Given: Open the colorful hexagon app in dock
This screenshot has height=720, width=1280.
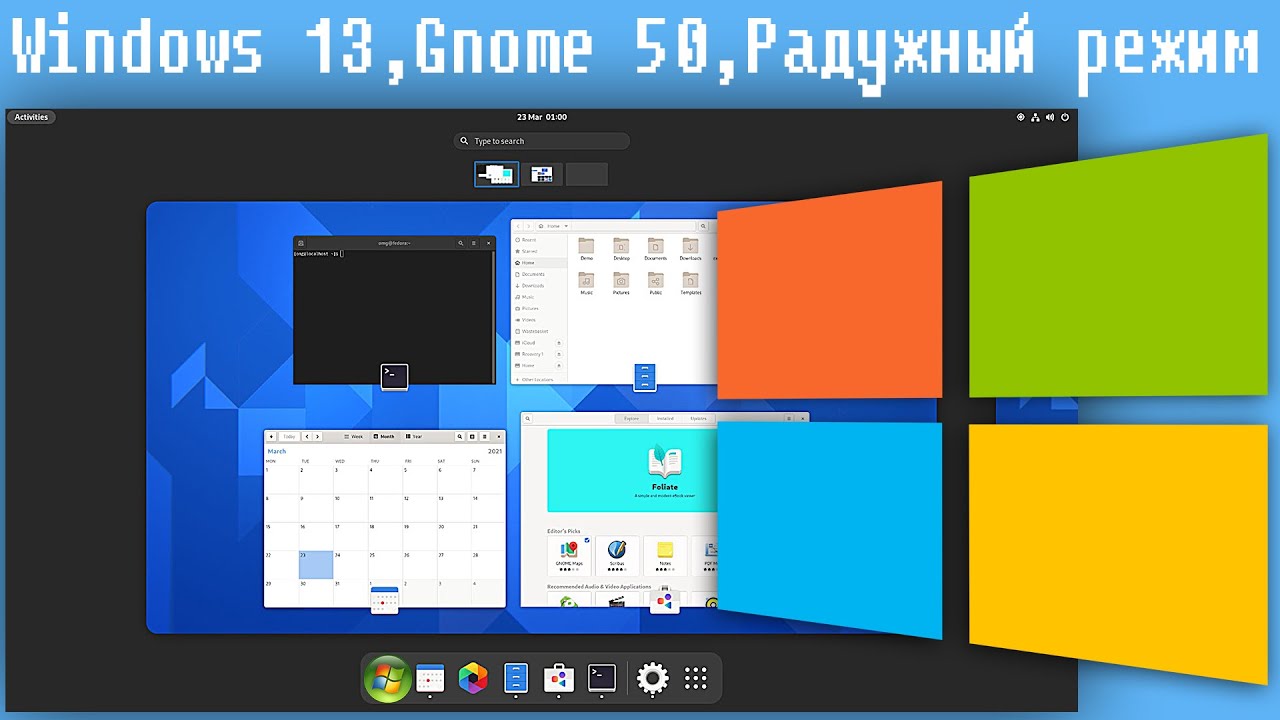Looking at the screenshot, I should pos(473,679).
